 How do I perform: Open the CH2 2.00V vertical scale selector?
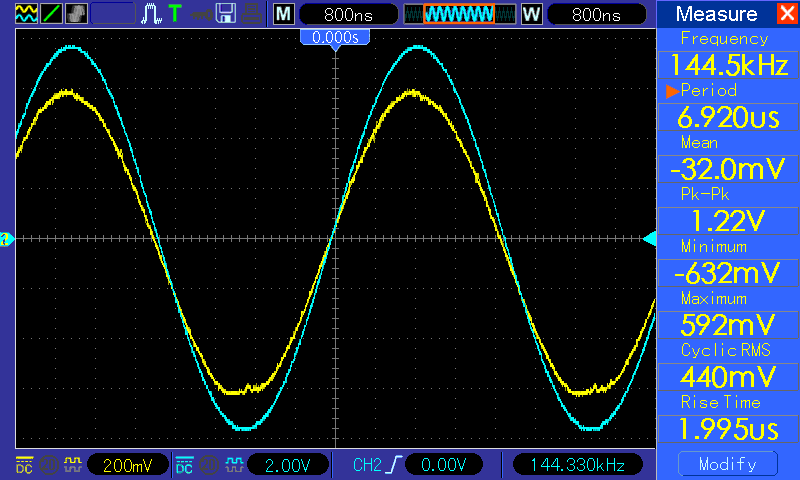pos(287,465)
